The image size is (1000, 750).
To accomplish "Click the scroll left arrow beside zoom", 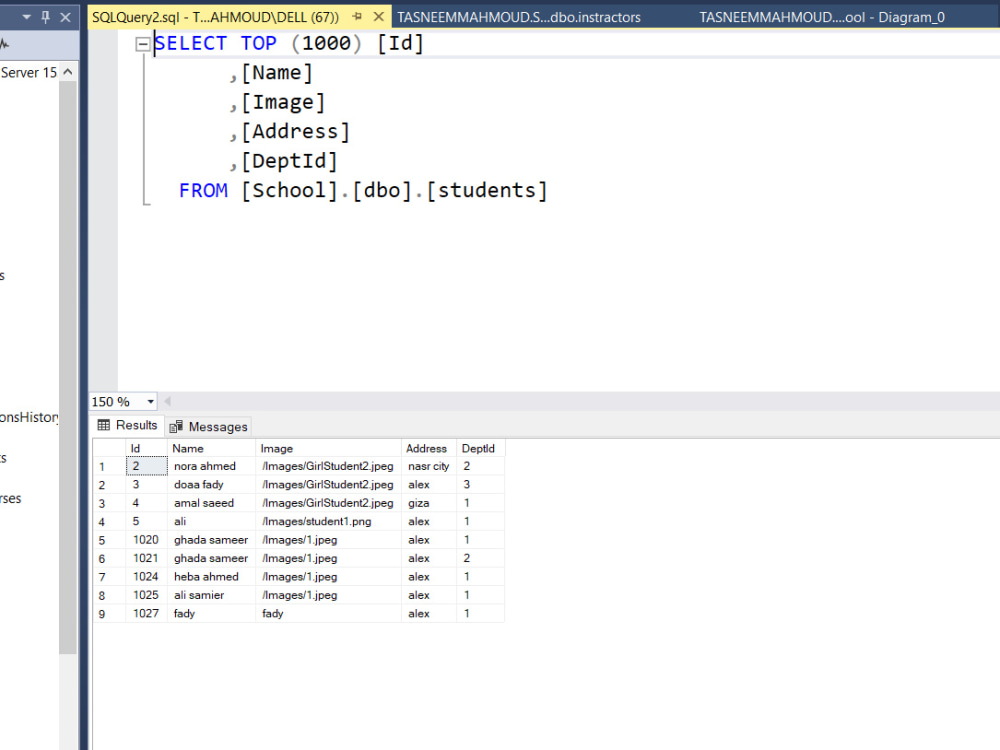I will tap(168, 402).
